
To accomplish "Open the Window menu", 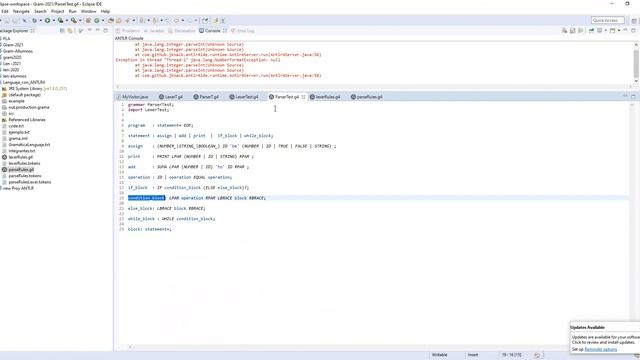I will pos(89,11).
